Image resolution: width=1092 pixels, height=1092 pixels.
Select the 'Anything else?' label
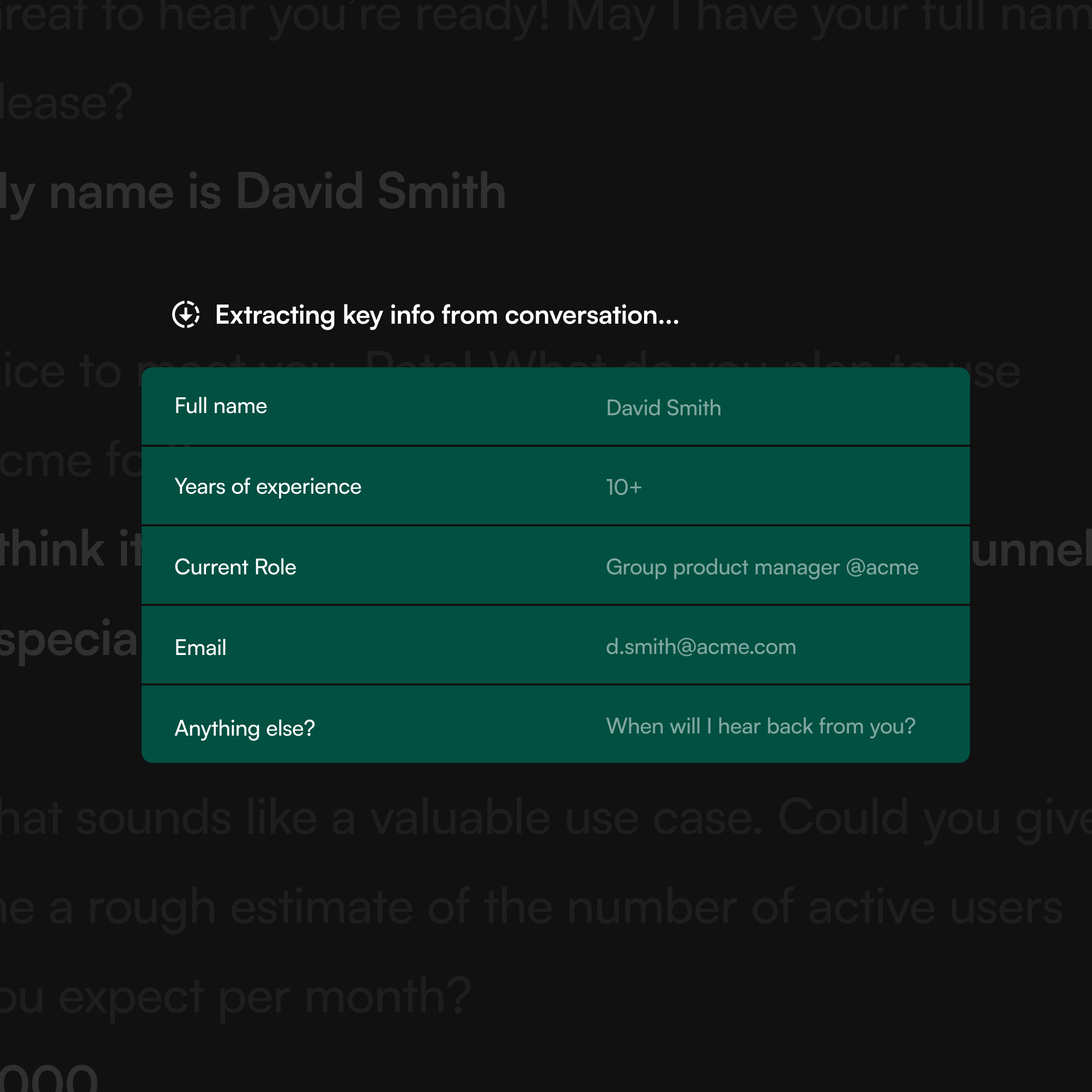[244, 728]
